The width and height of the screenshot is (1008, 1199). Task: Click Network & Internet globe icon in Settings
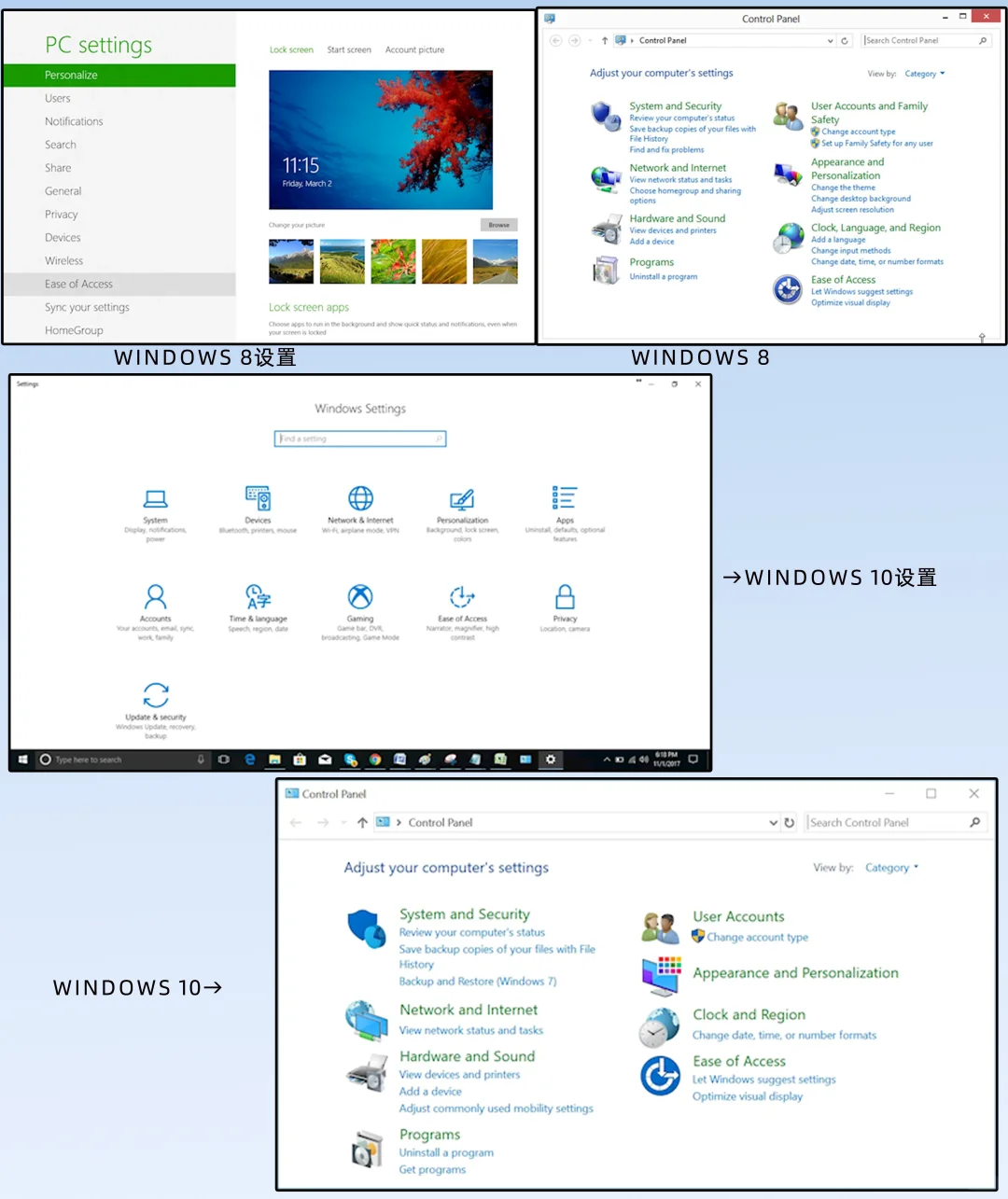[x=360, y=498]
